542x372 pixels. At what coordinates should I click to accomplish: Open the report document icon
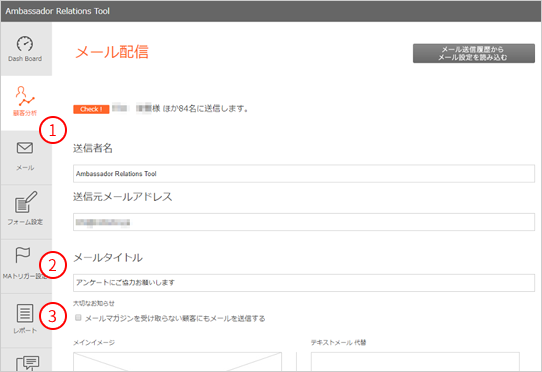point(25,313)
